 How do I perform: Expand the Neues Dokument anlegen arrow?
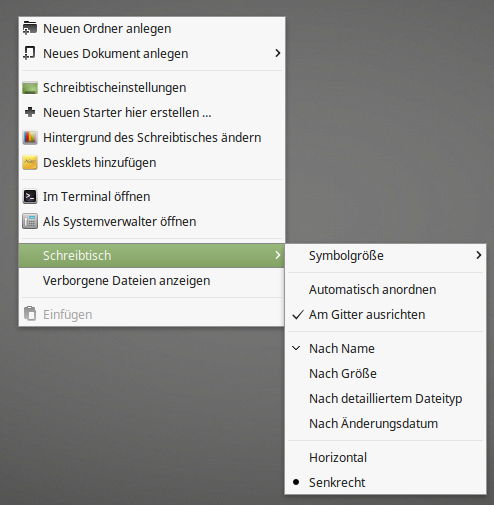tap(277, 53)
